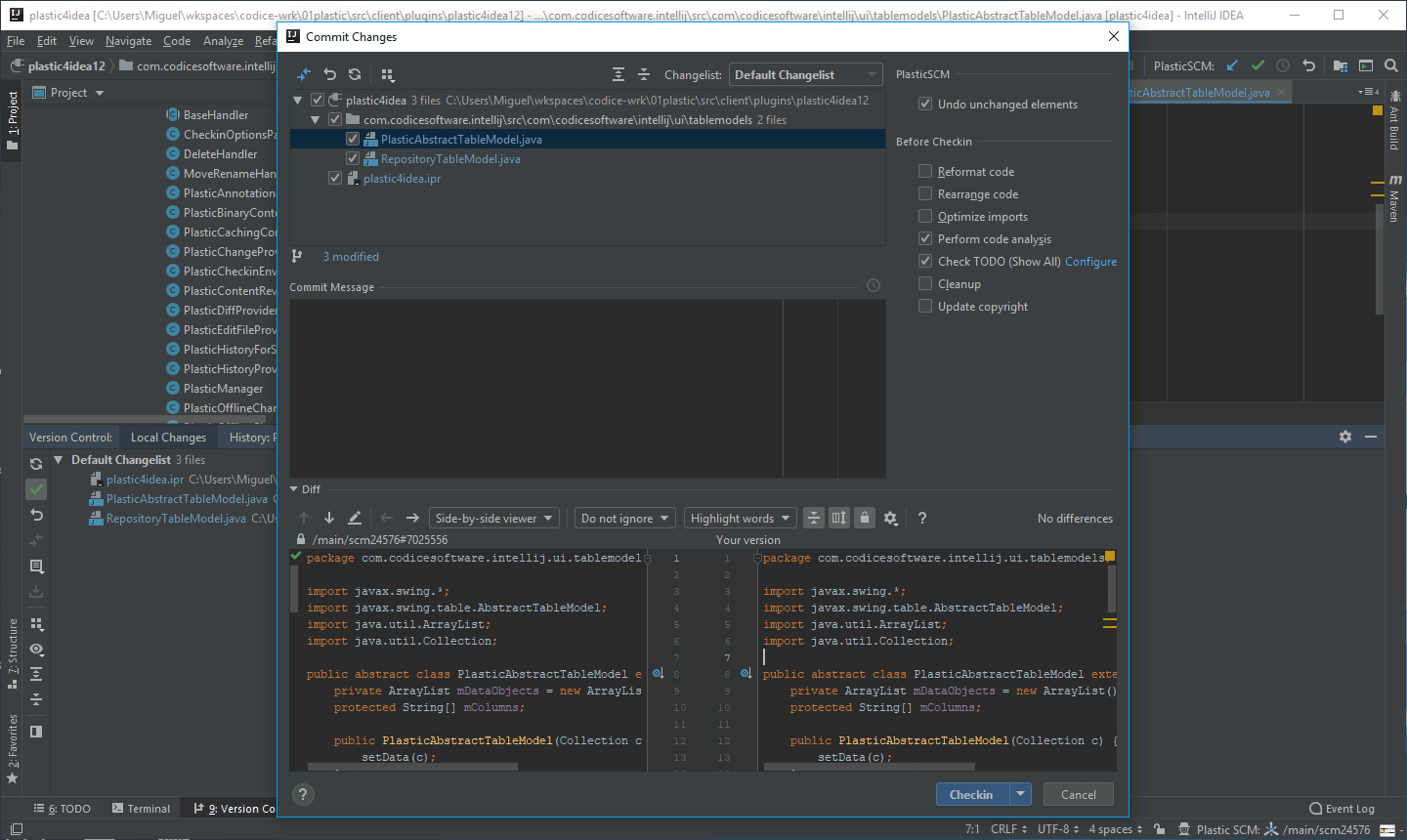This screenshot has height=840, width=1407.
Task: Open the Navigate menu
Action: click(128, 41)
